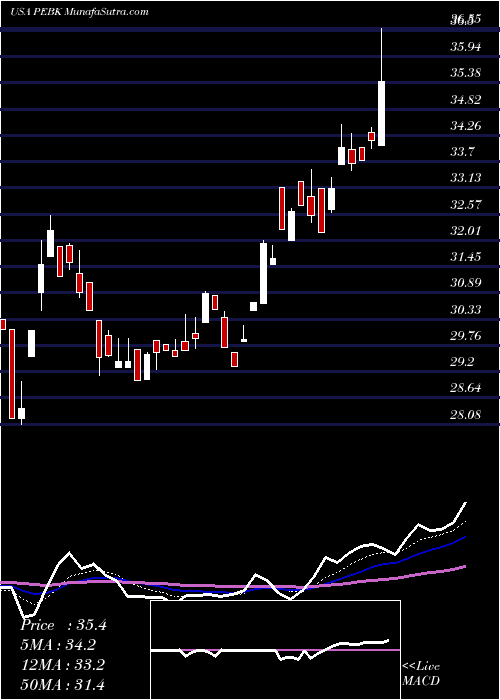Click the 32.01 price axis label

466,231
